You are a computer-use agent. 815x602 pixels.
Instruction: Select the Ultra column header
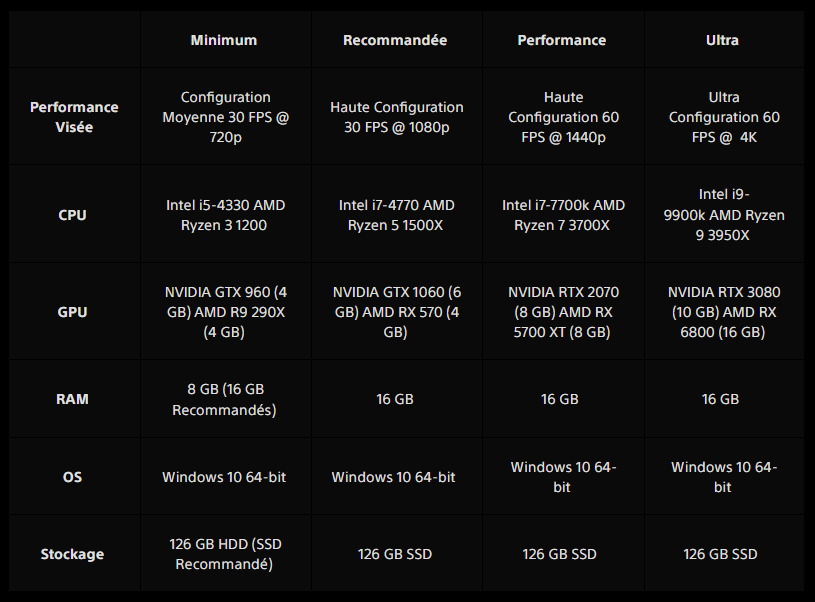723,40
